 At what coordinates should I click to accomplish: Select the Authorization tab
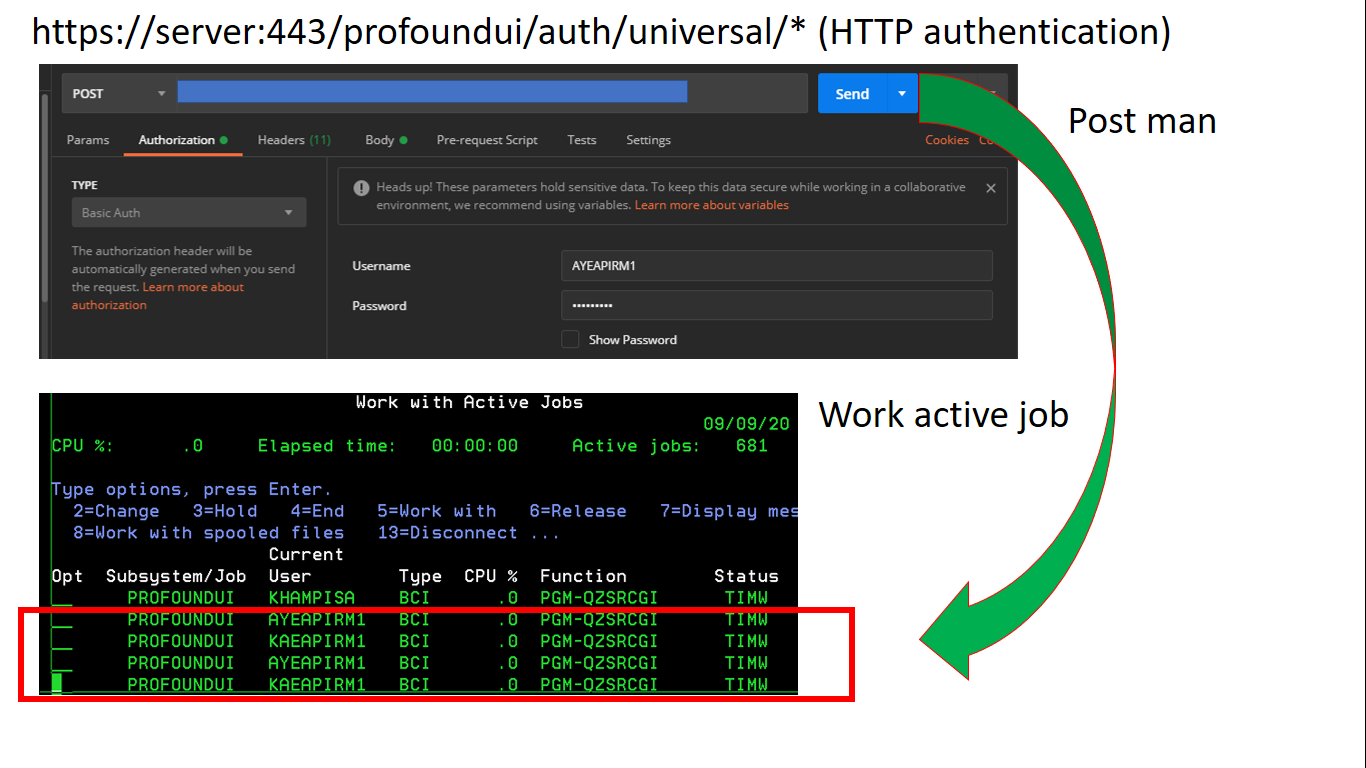click(183, 140)
